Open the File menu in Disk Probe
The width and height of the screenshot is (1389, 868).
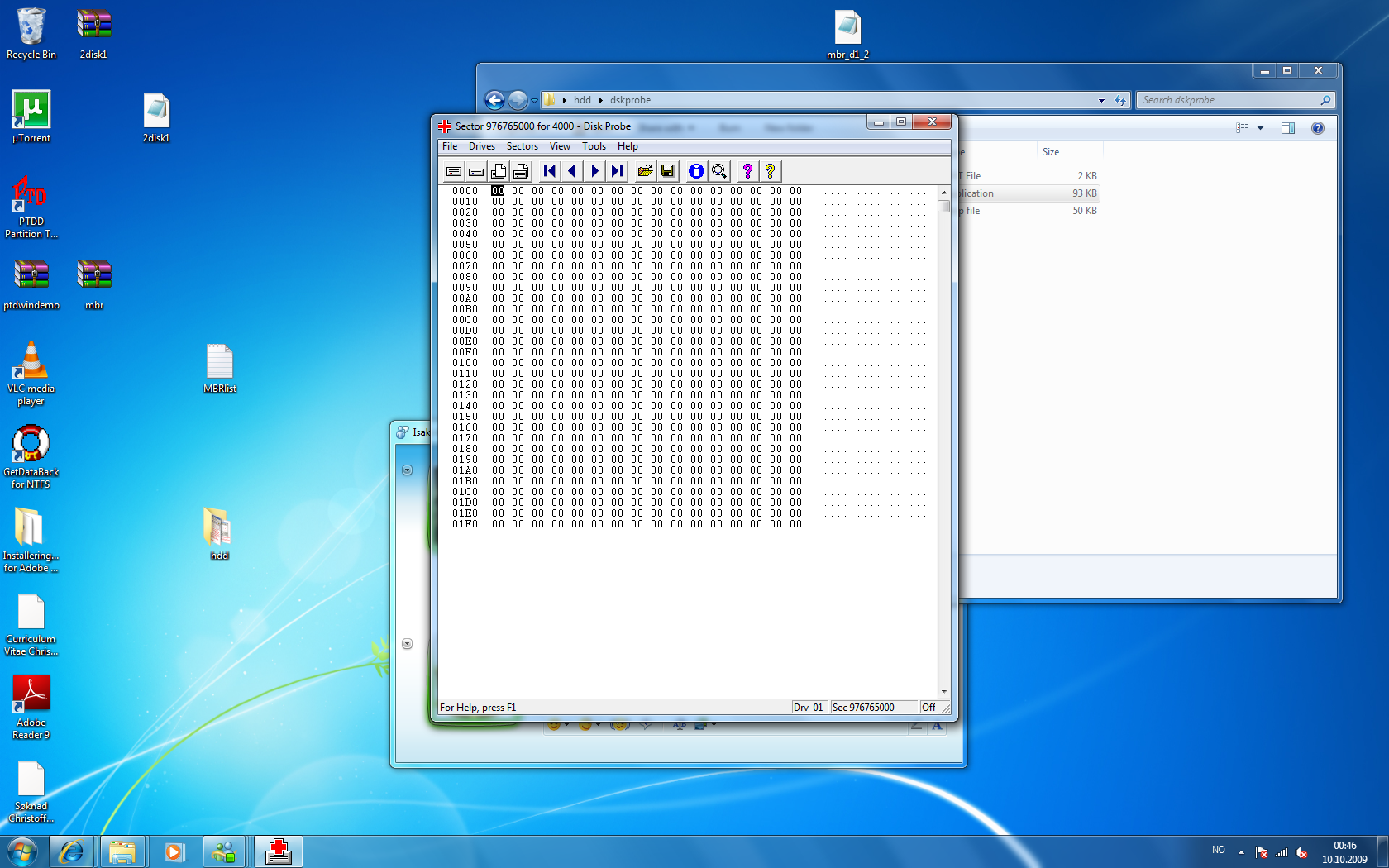[450, 146]
